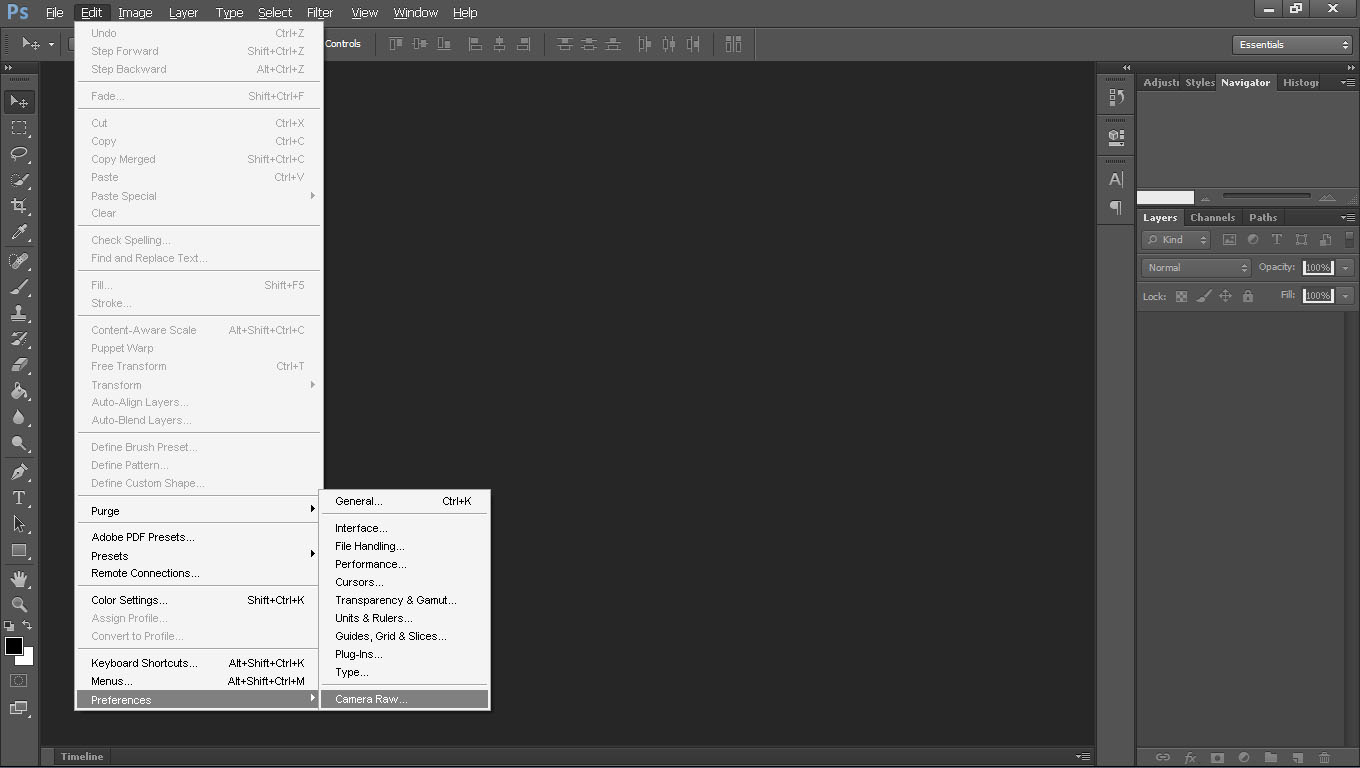This screenshot has width=1360, height=768.
Task: Select the Lasso tool
Action: point(19,154)
